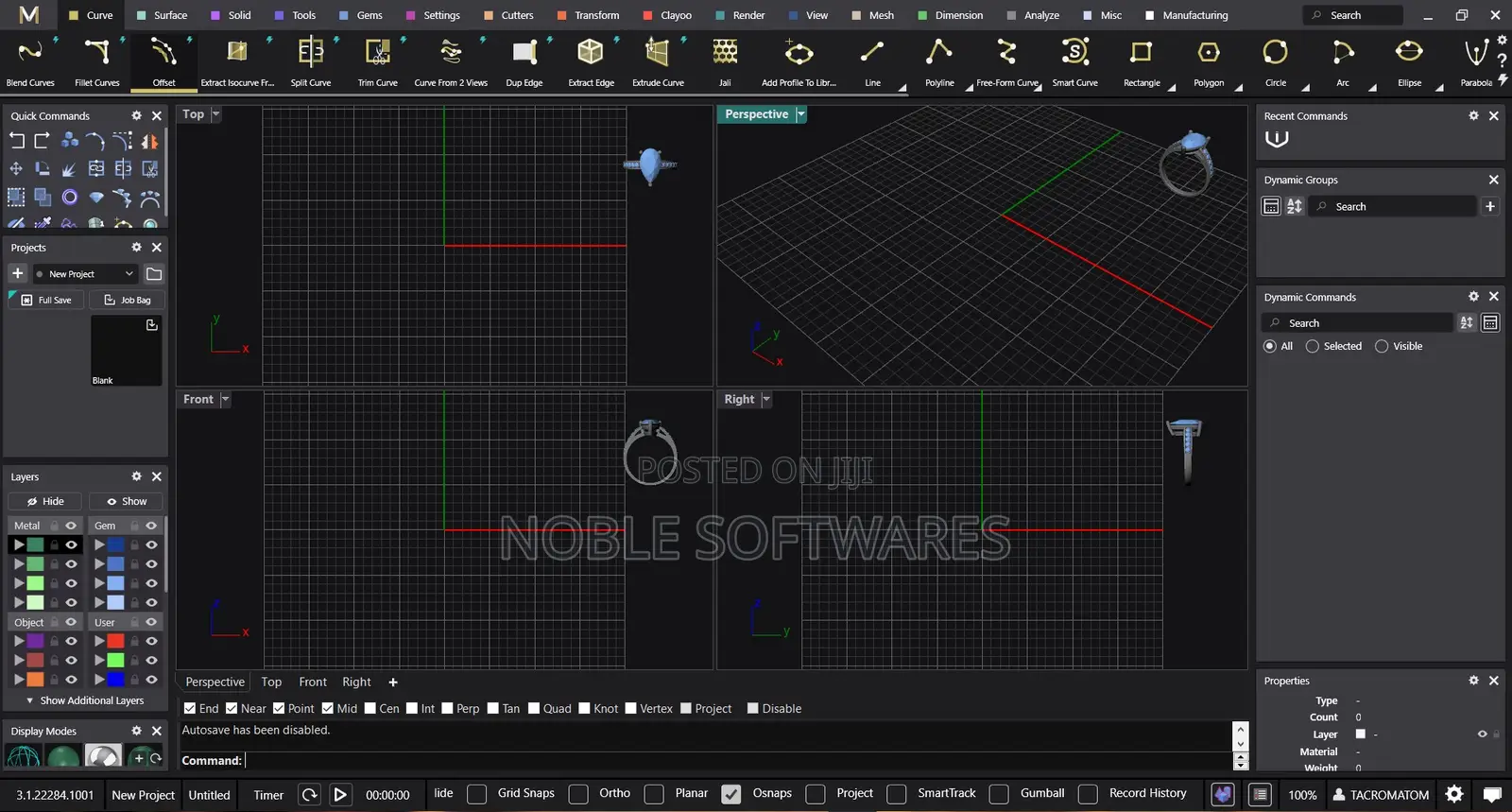The width and height of the screenshot is (1512, 812).
Task: Open the Perspective viewport menu arrow
Action: (x=800, y=114)
